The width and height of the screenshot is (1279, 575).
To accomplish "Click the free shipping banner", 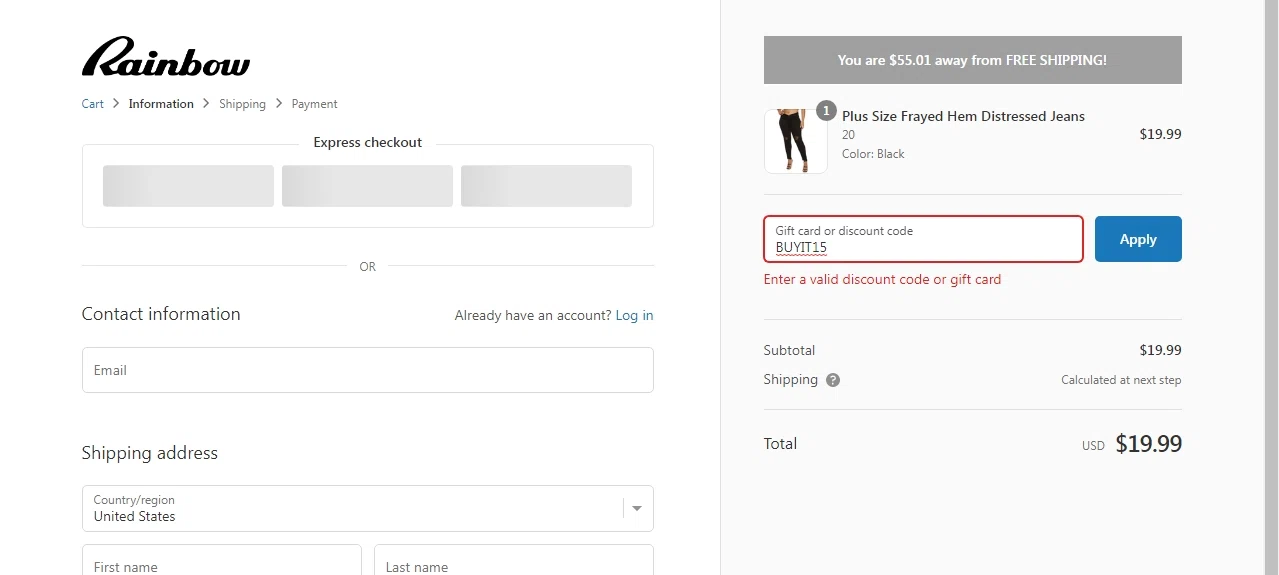I will coord(972,60).
